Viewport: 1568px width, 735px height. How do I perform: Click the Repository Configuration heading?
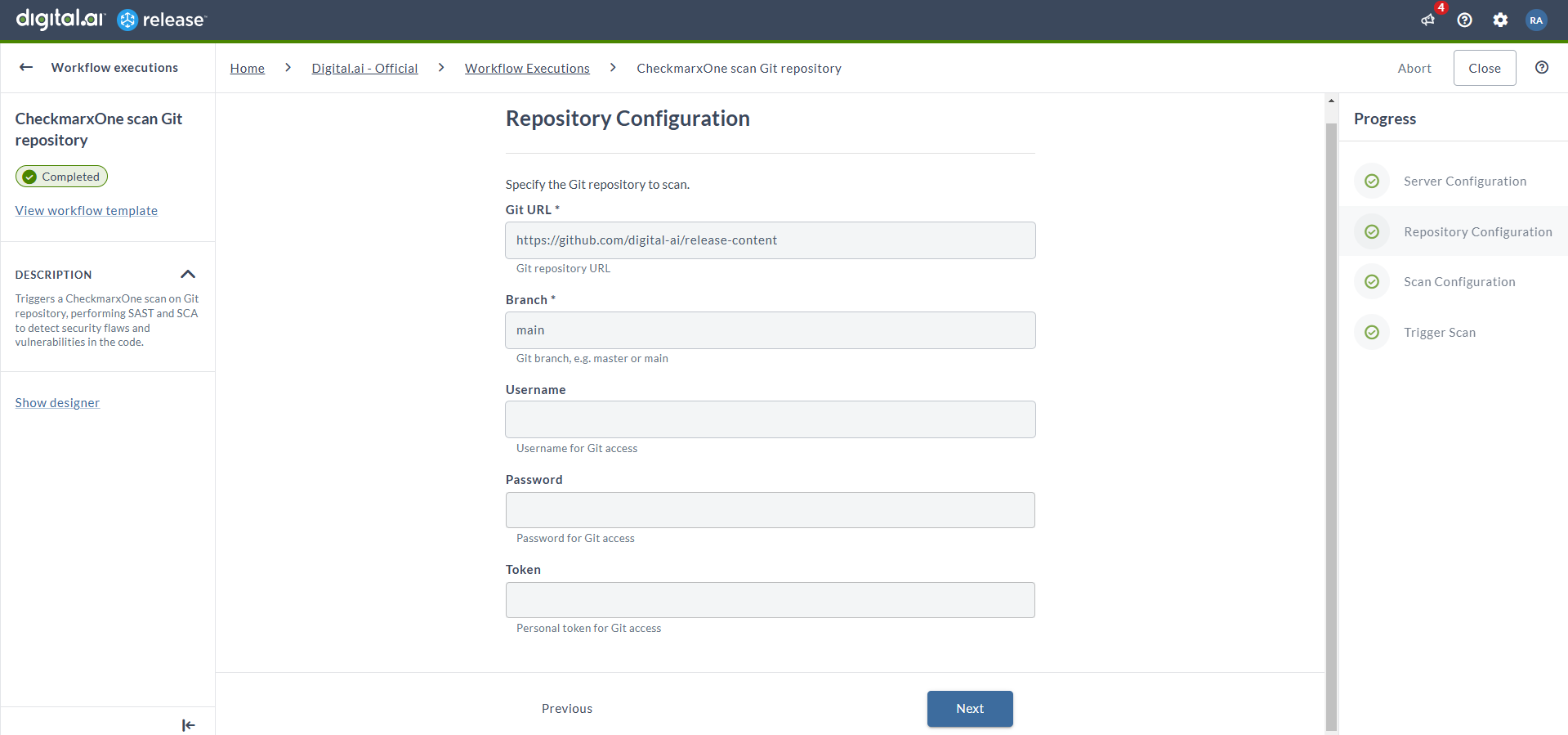628,119
